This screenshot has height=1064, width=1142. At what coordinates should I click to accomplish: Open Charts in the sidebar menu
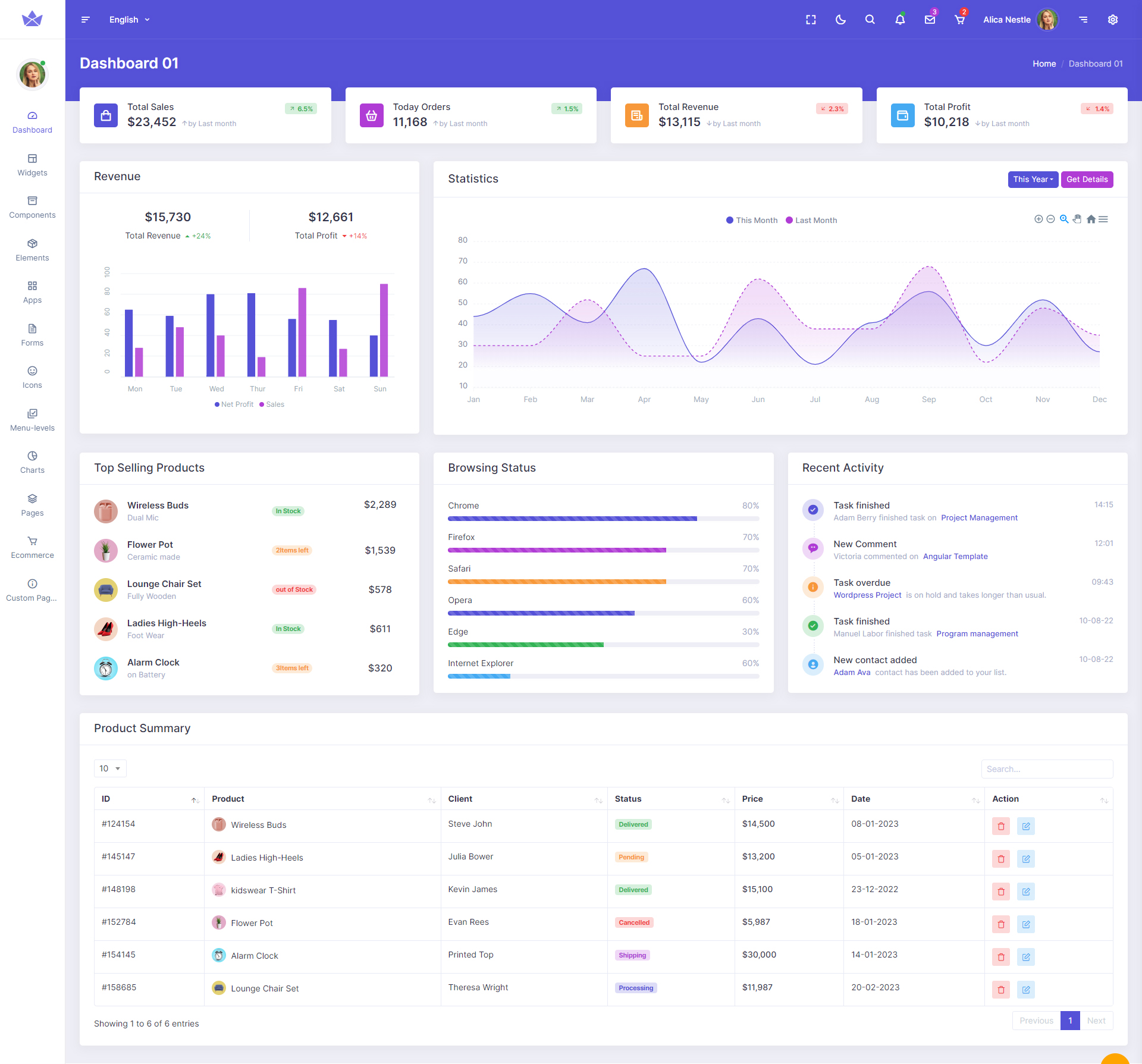pyautogui.click(x=32, y=463)
